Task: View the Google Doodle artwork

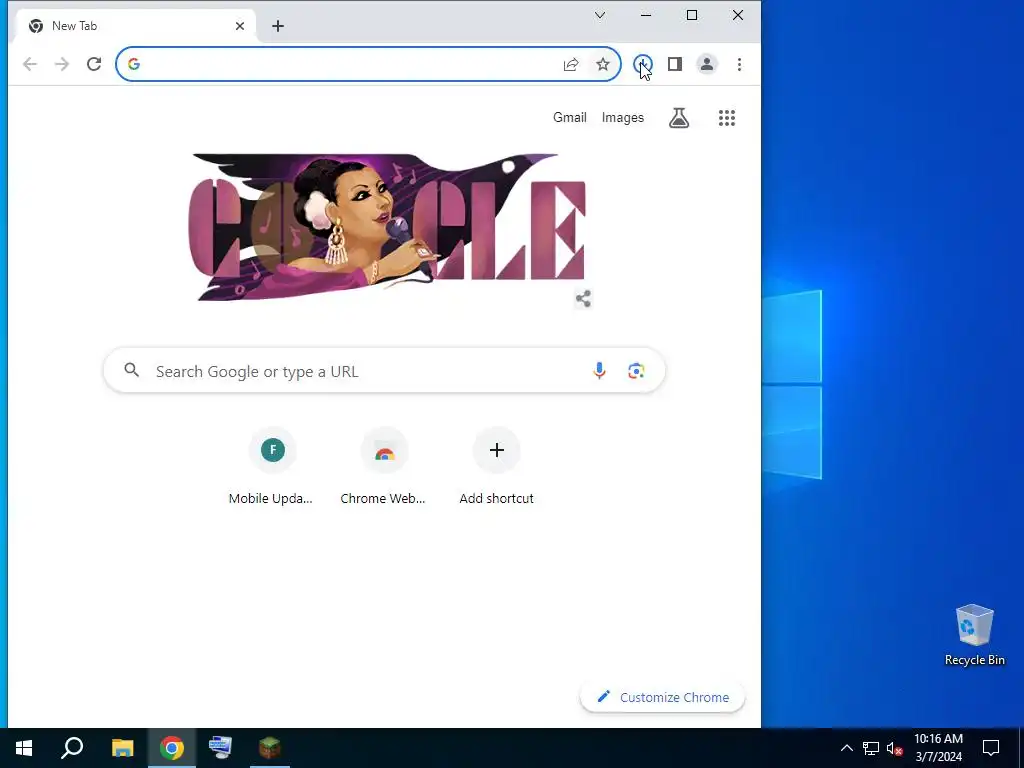Action: click(387, 227)
